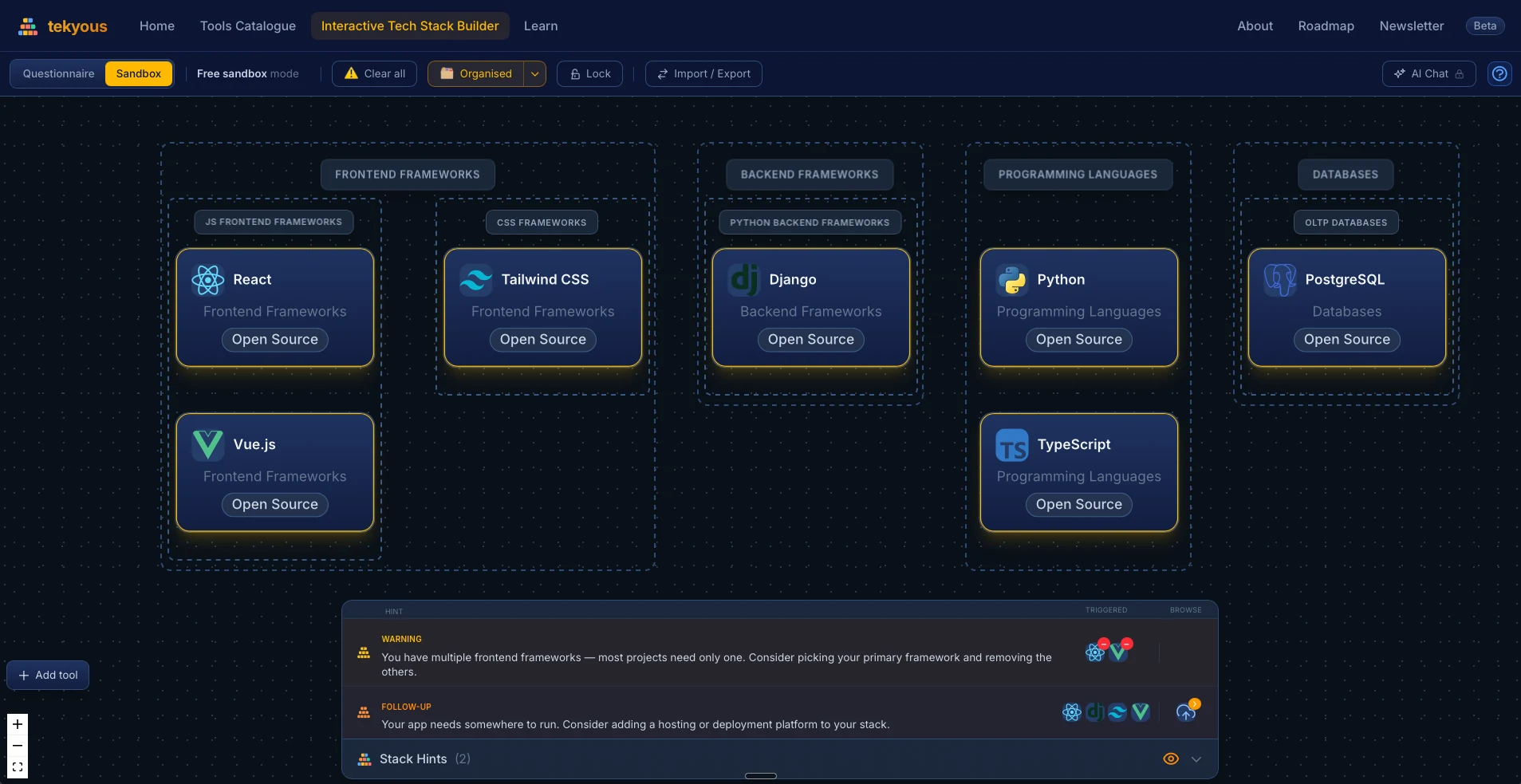This screenshot has width=1521, height=784.
Task: Grab the hints panel bottom handle
Action: click(761, 775)
